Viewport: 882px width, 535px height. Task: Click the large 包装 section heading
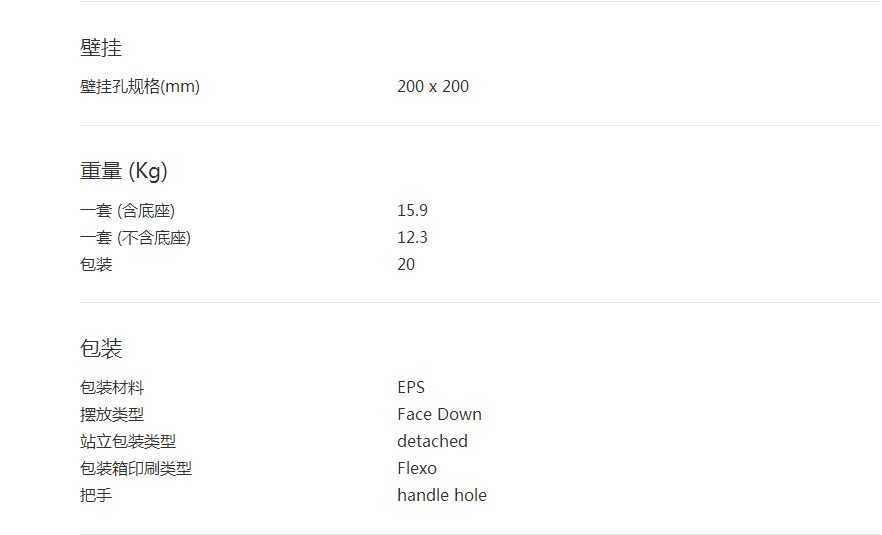(101, 348)
